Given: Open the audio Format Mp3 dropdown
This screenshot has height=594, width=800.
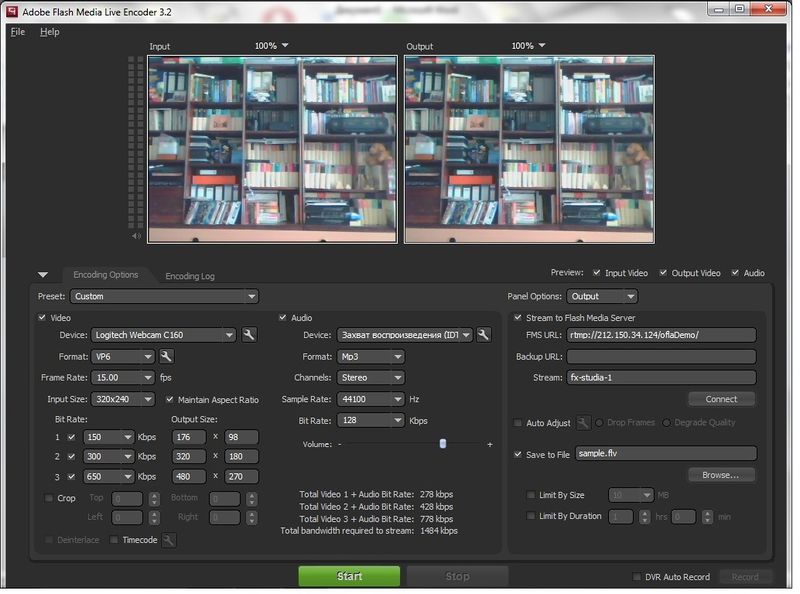Looking at the screenshot, I should click(370, 356).
